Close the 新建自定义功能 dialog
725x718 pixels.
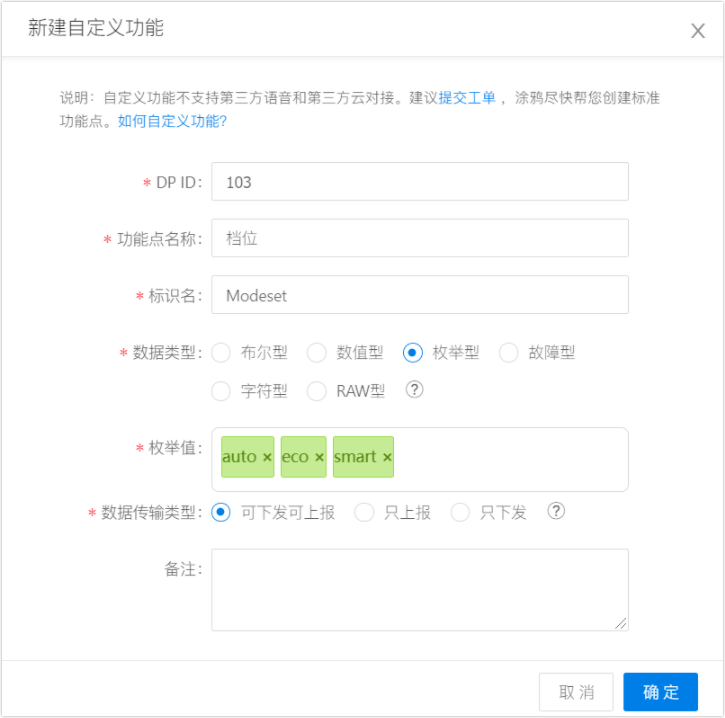[x=698, y=30]
